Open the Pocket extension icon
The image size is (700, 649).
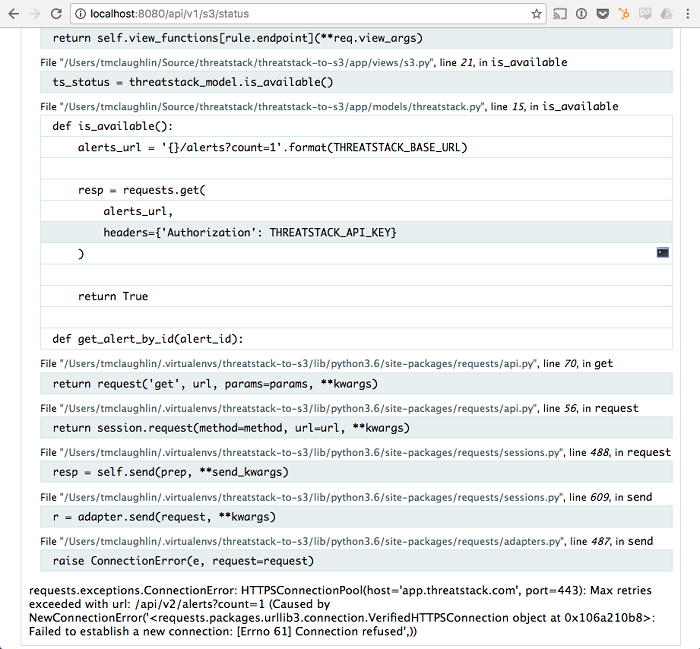tap(603, 14)
